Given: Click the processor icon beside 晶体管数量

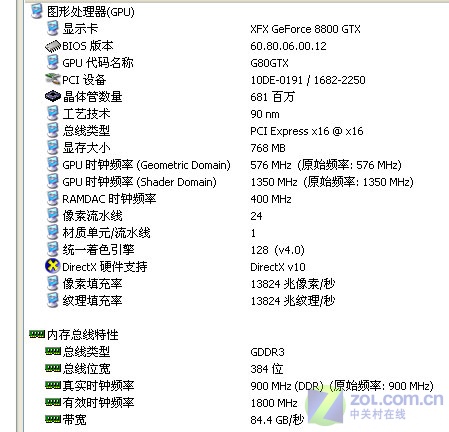Looking at the screenshot, I should point(53,96).
